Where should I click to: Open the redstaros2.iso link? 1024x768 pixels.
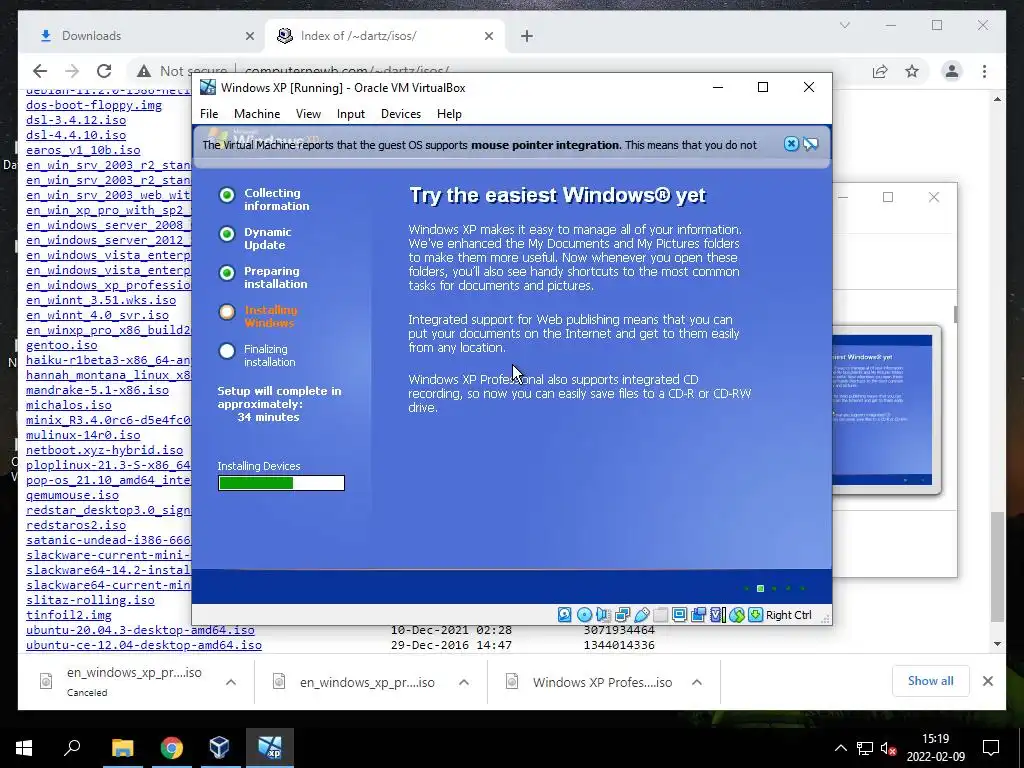pos(76,525)
